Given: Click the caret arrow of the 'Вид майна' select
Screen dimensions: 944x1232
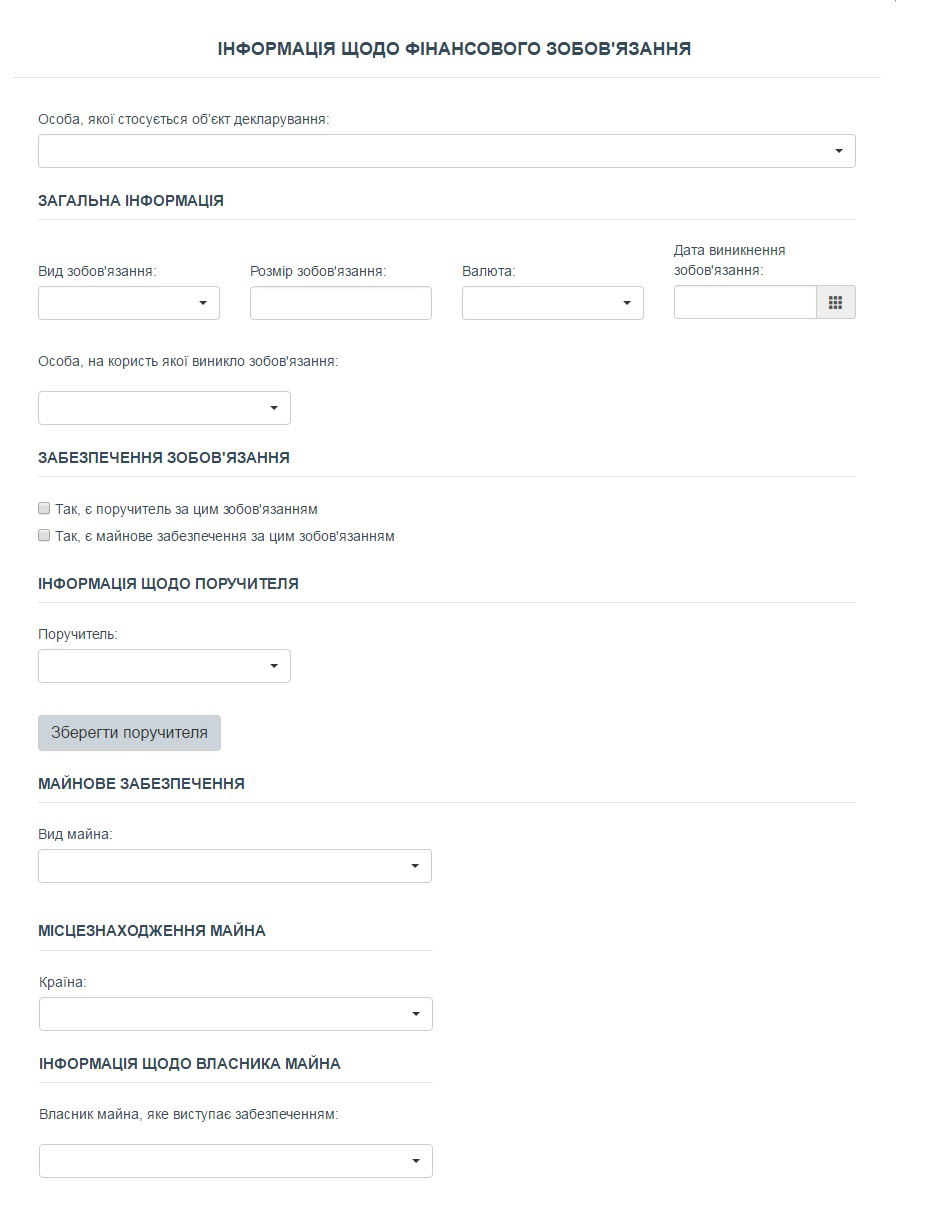Looking at the screenshot, I should point(415,866).
